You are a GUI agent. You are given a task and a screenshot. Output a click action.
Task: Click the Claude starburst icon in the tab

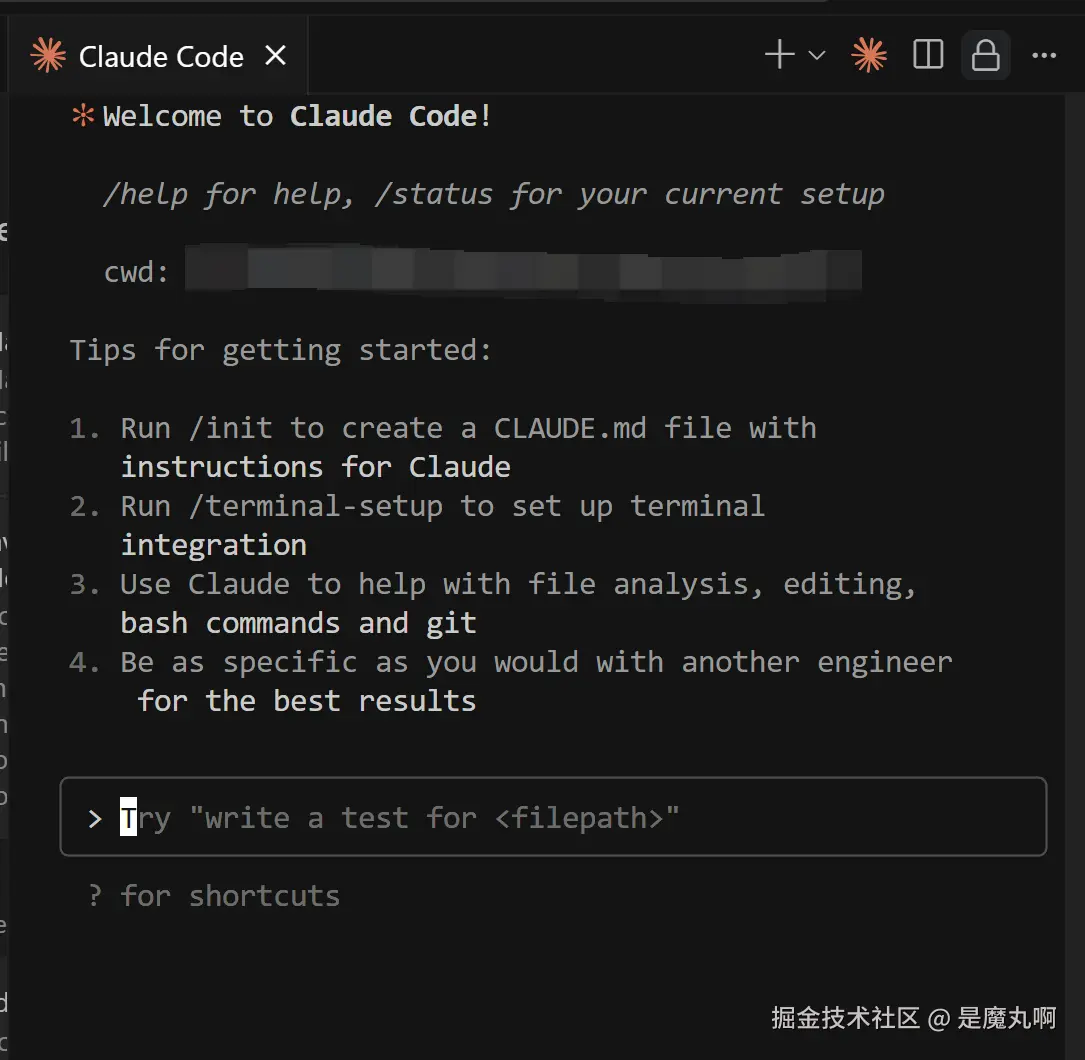(x=48, y=56)
